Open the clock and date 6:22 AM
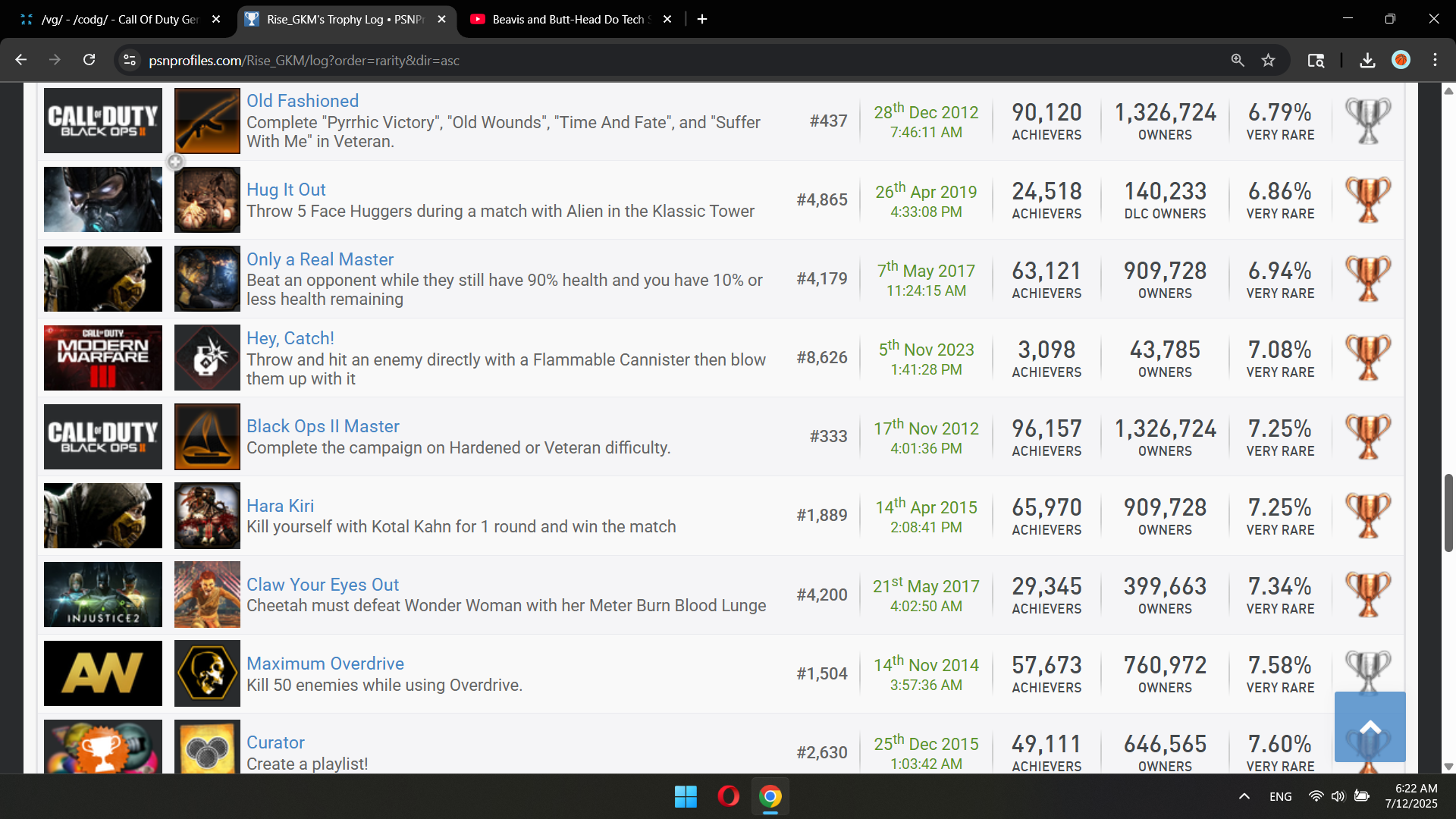The height and width of the screenshot is (819, 1456). (1412, 796)
